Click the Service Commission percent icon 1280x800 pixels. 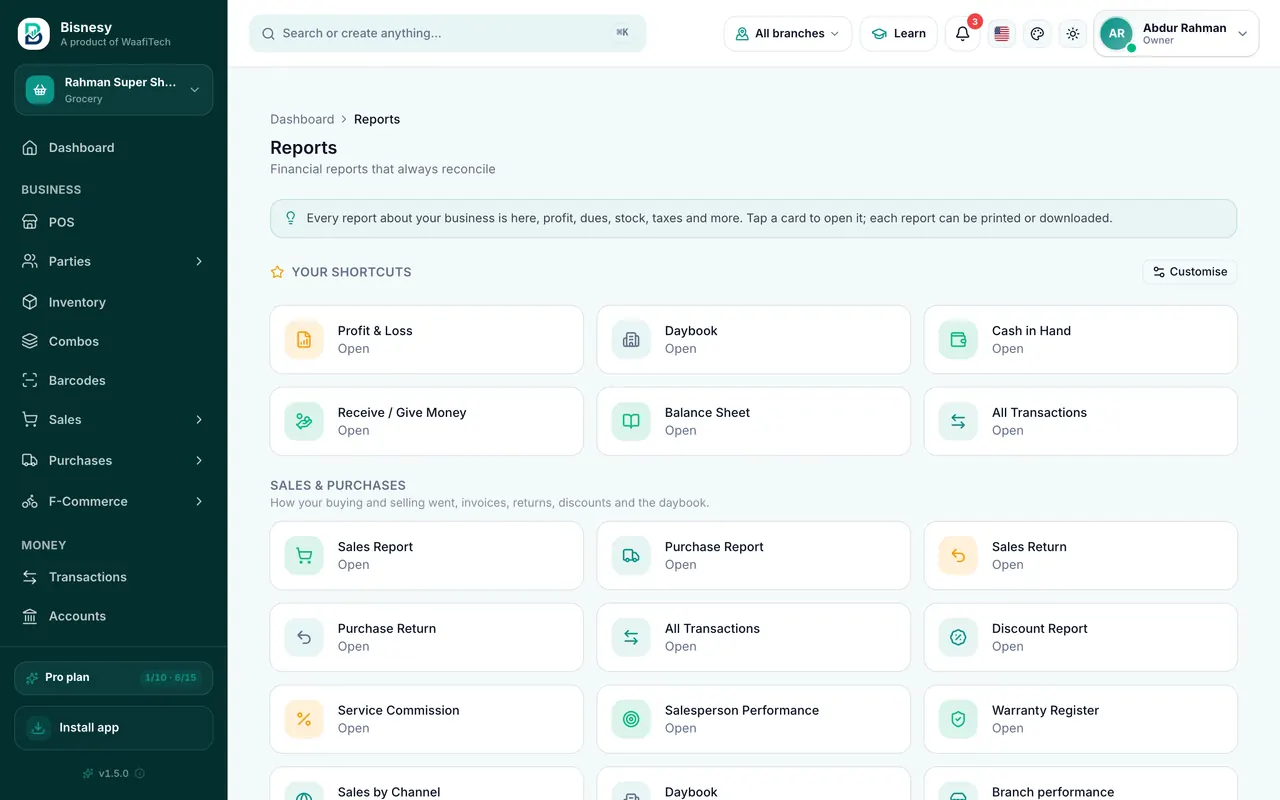coord(304,720)
